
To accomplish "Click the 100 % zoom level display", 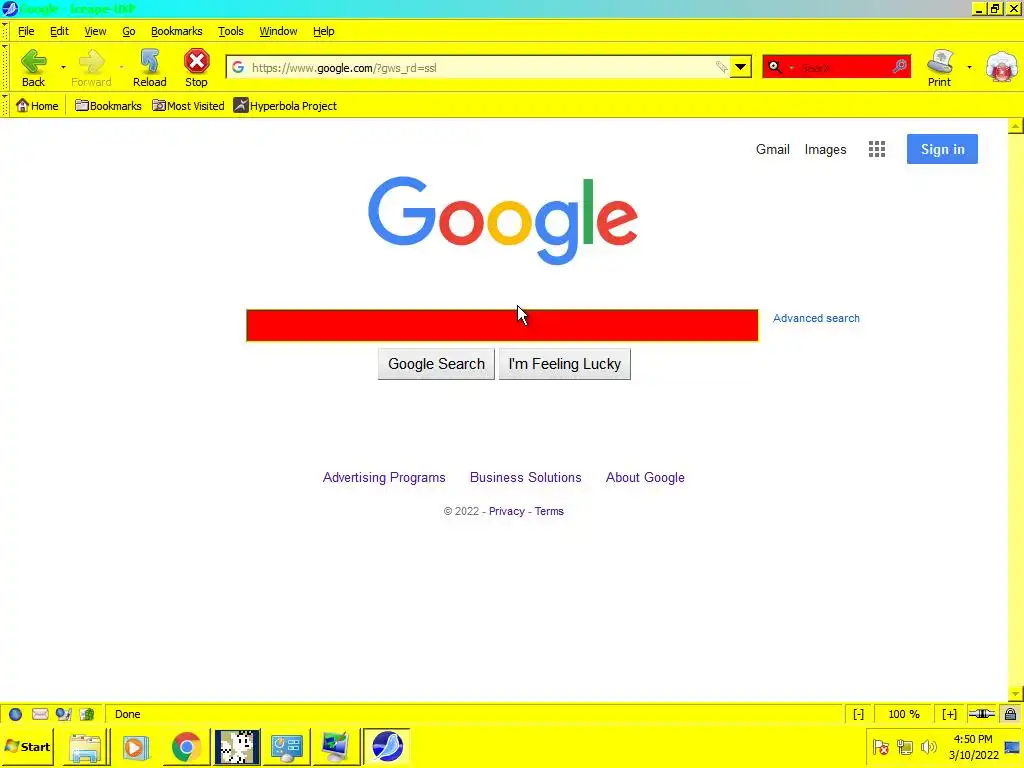I will (x=904, y=714).
